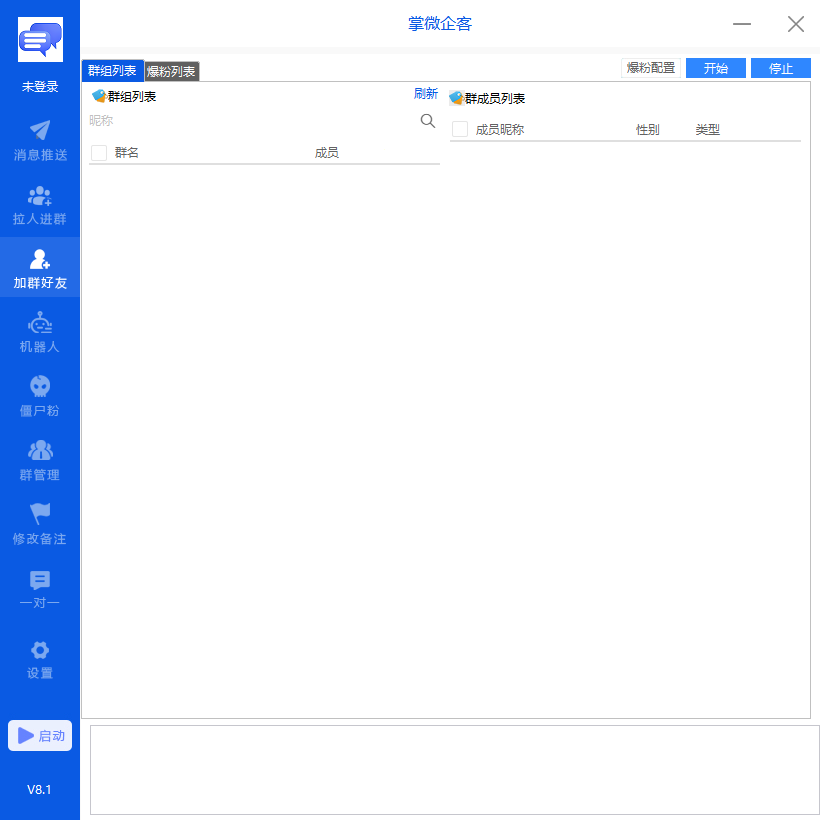Click the 掌微企客 chat logo icon

[40, 39]
